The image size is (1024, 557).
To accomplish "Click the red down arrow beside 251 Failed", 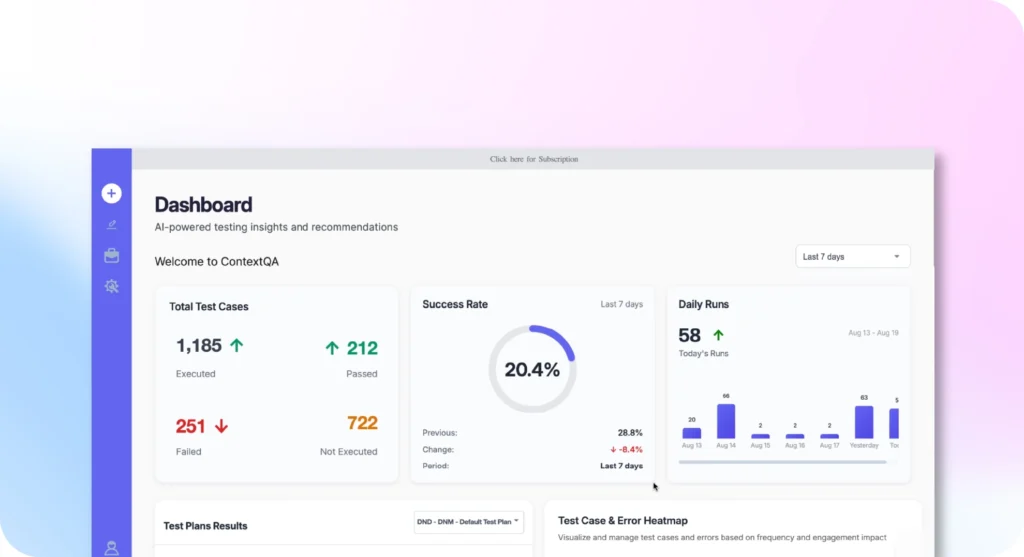I will 221,426.
